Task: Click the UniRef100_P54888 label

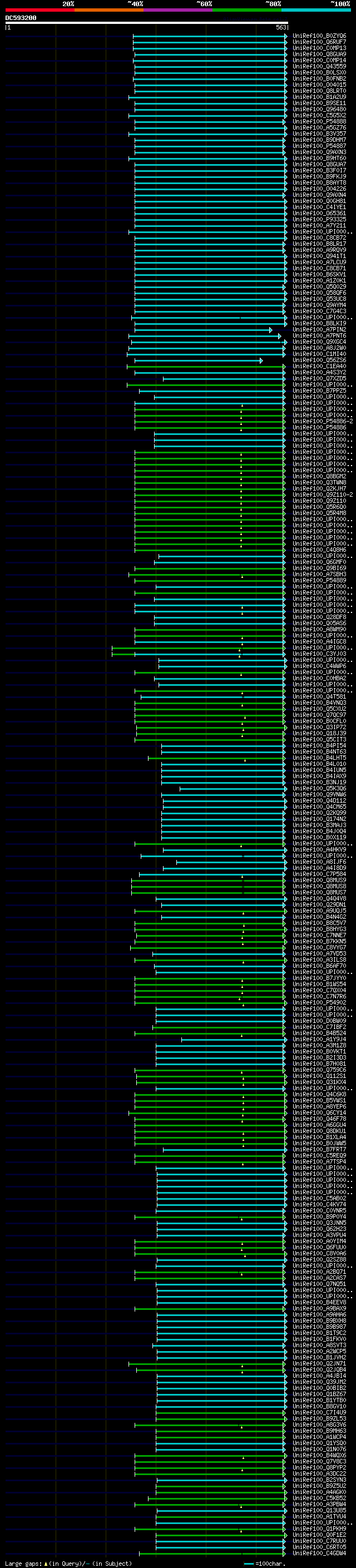Action: pos(319,122)
